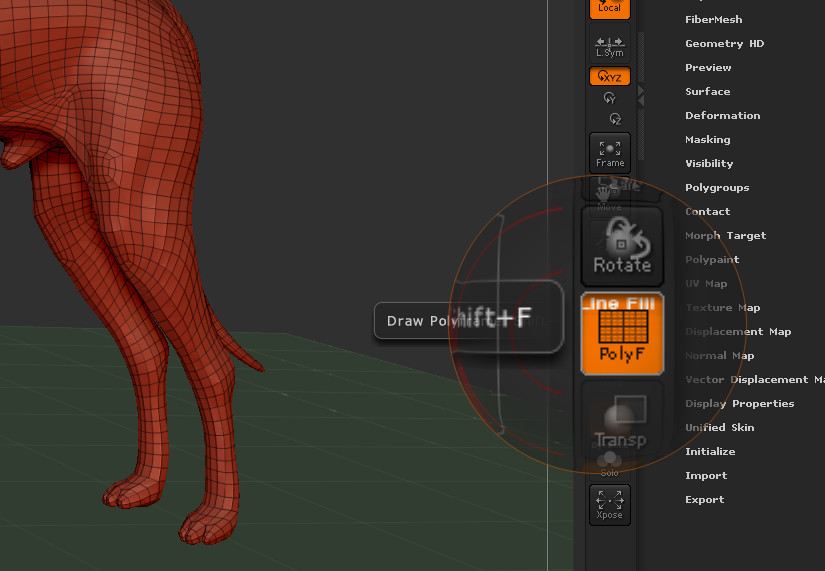Click the Frame mesh button
Viewport: 825px width, 571px height.
[609, 153]
